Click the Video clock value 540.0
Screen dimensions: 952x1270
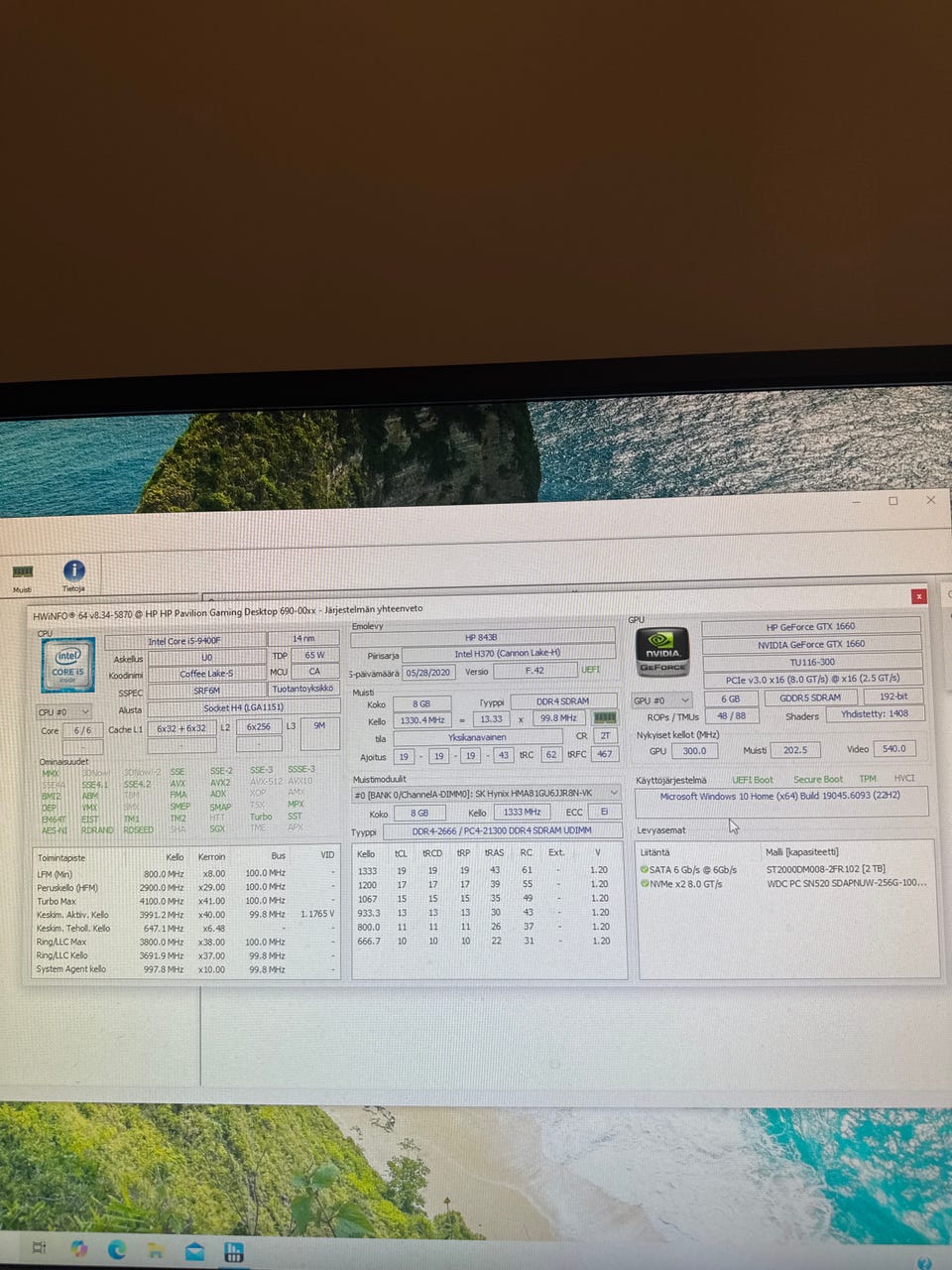[893, 749]
